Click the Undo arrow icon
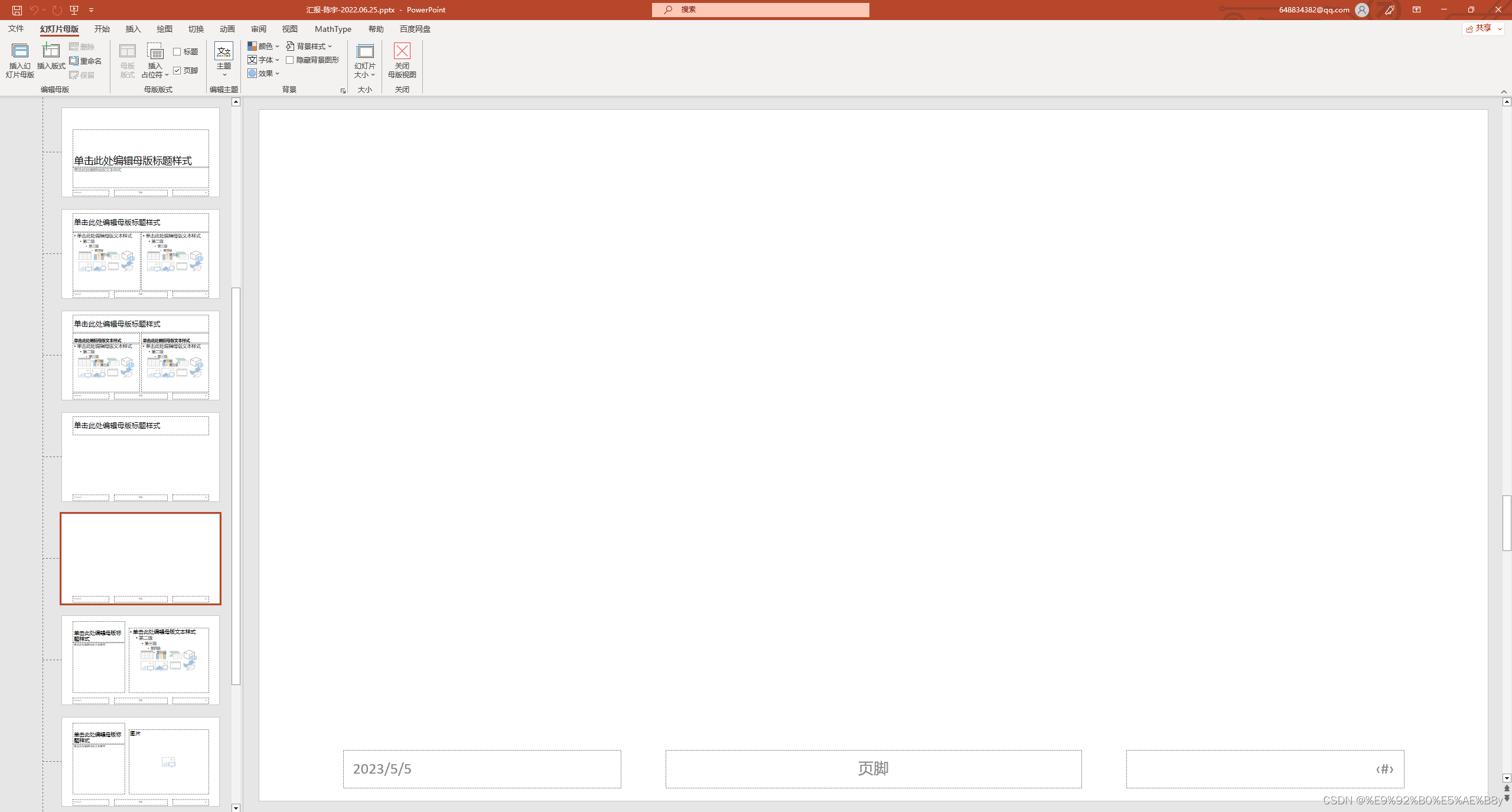This screenshot has height=812, width=1512. 34,10
